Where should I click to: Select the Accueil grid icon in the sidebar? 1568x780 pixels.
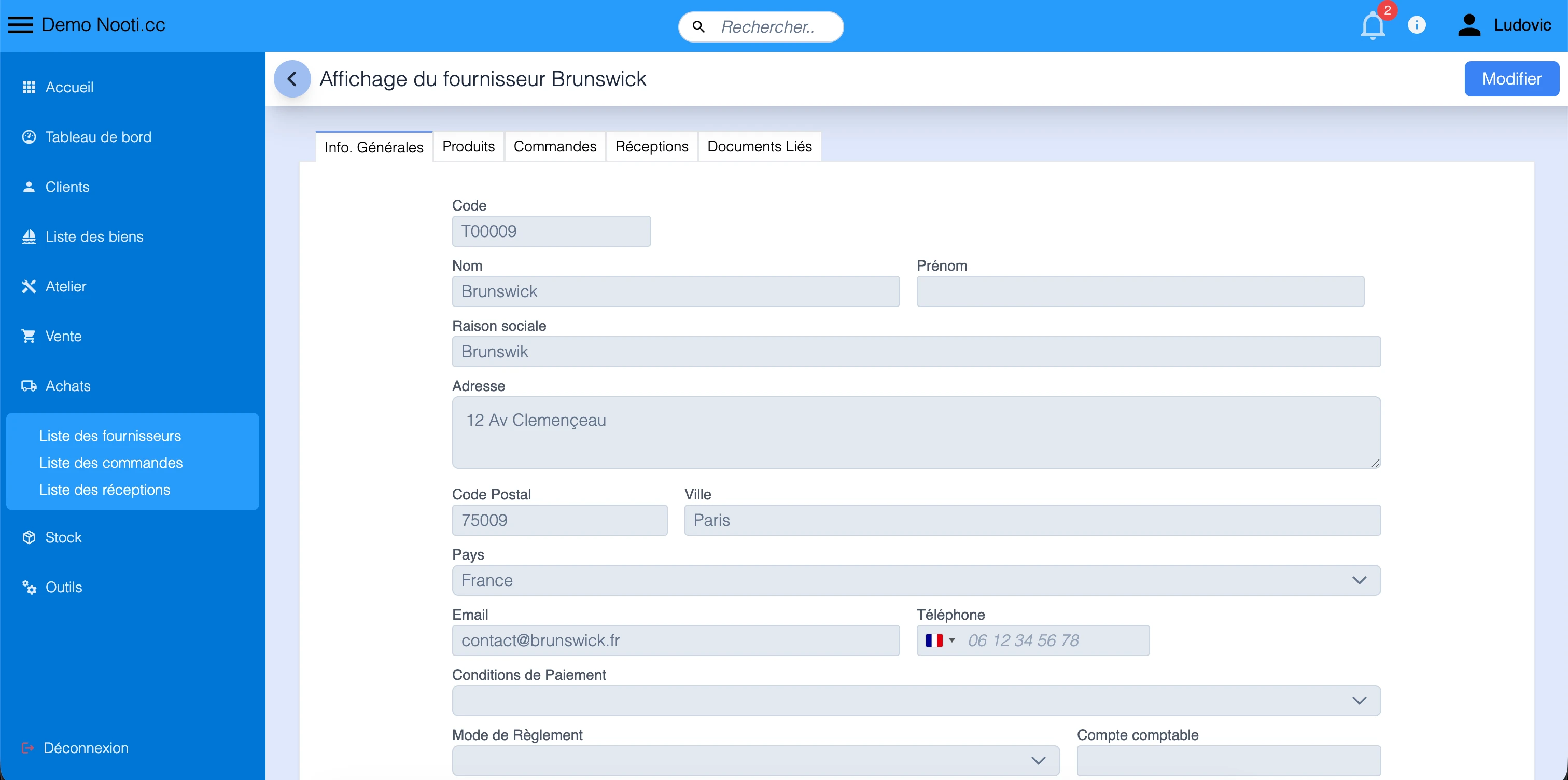point(29,87)
